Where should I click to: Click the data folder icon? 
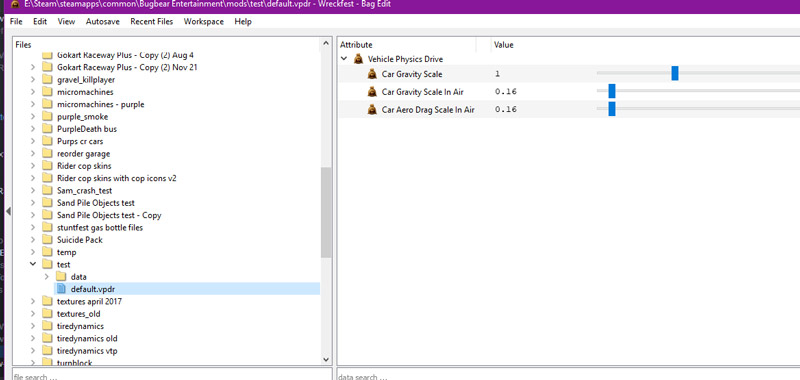coord(61,276)
